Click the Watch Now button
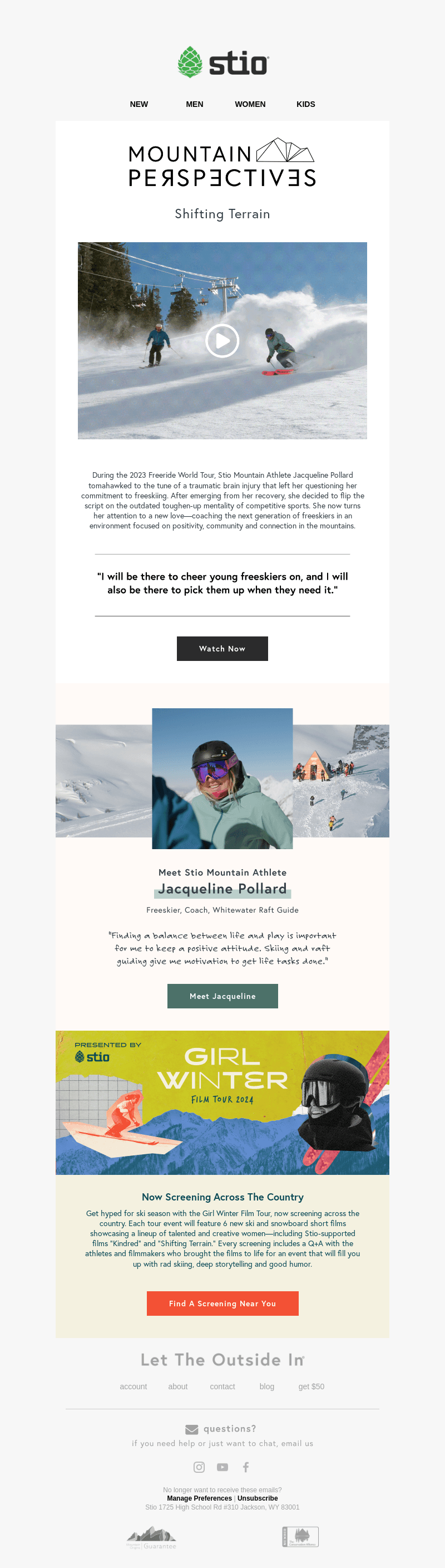Screen dimensions: 445x1568 point(222,648)
